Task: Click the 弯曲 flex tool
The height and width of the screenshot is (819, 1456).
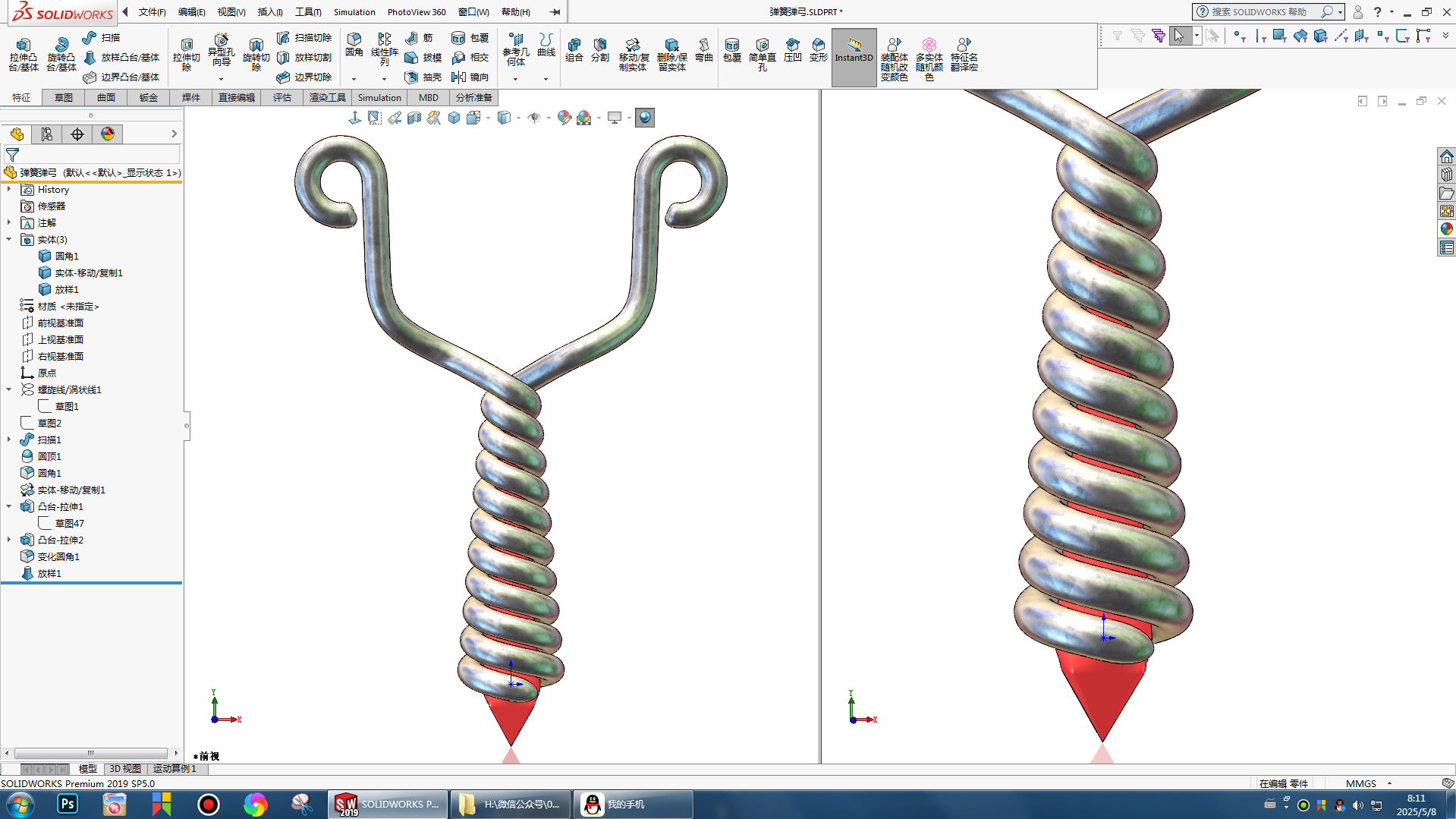Action: 704,49
